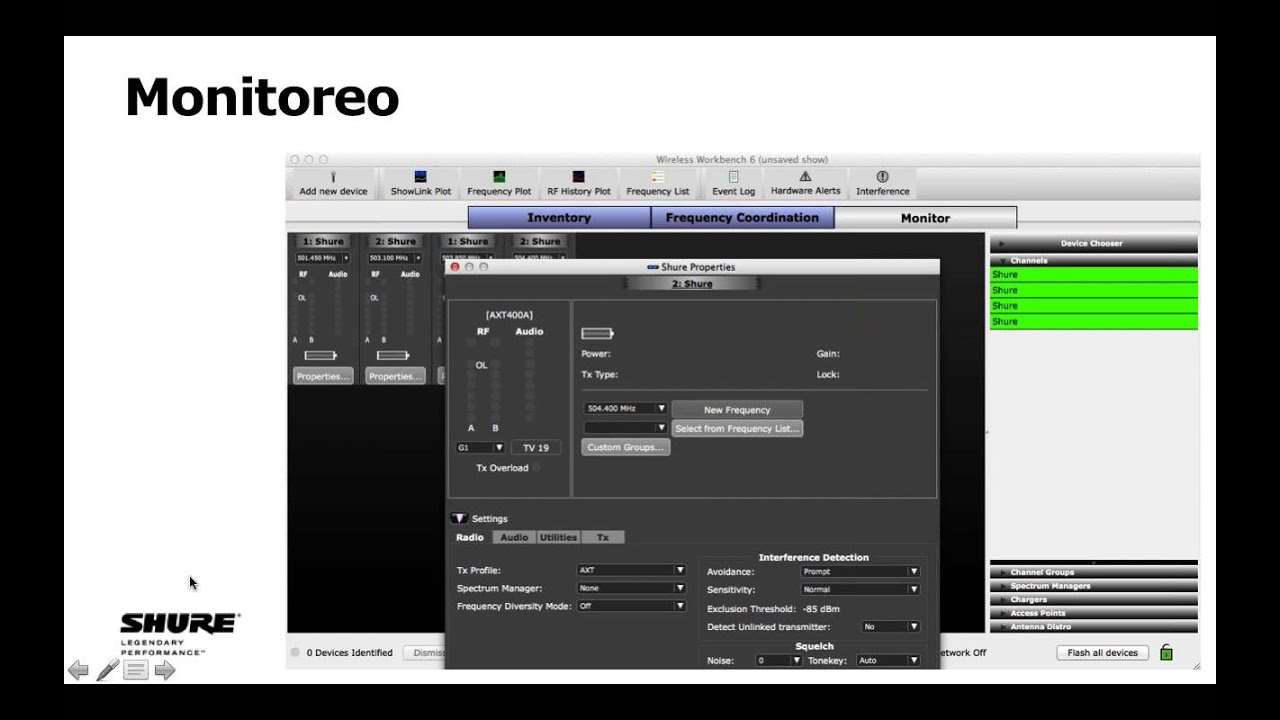Click the New Frequency button
The height and width of the screenshot is (720, 1280).
coord(737,409)
